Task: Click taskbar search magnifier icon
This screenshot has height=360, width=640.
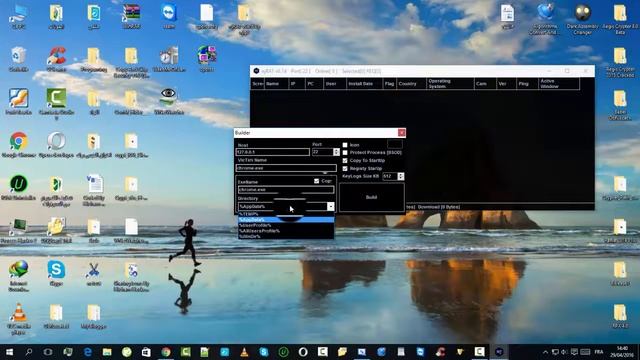Action: pyautogui.click(x=29, y=352)
